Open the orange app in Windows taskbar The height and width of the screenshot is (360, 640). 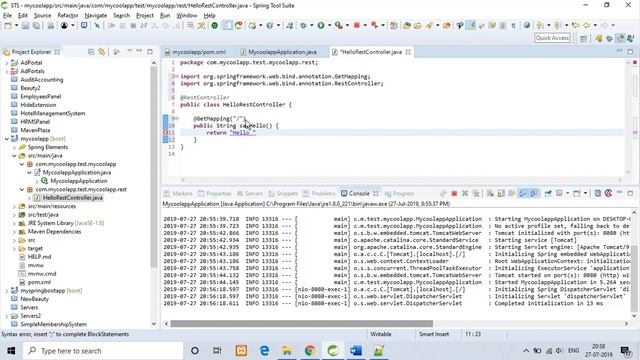(241, 351)
